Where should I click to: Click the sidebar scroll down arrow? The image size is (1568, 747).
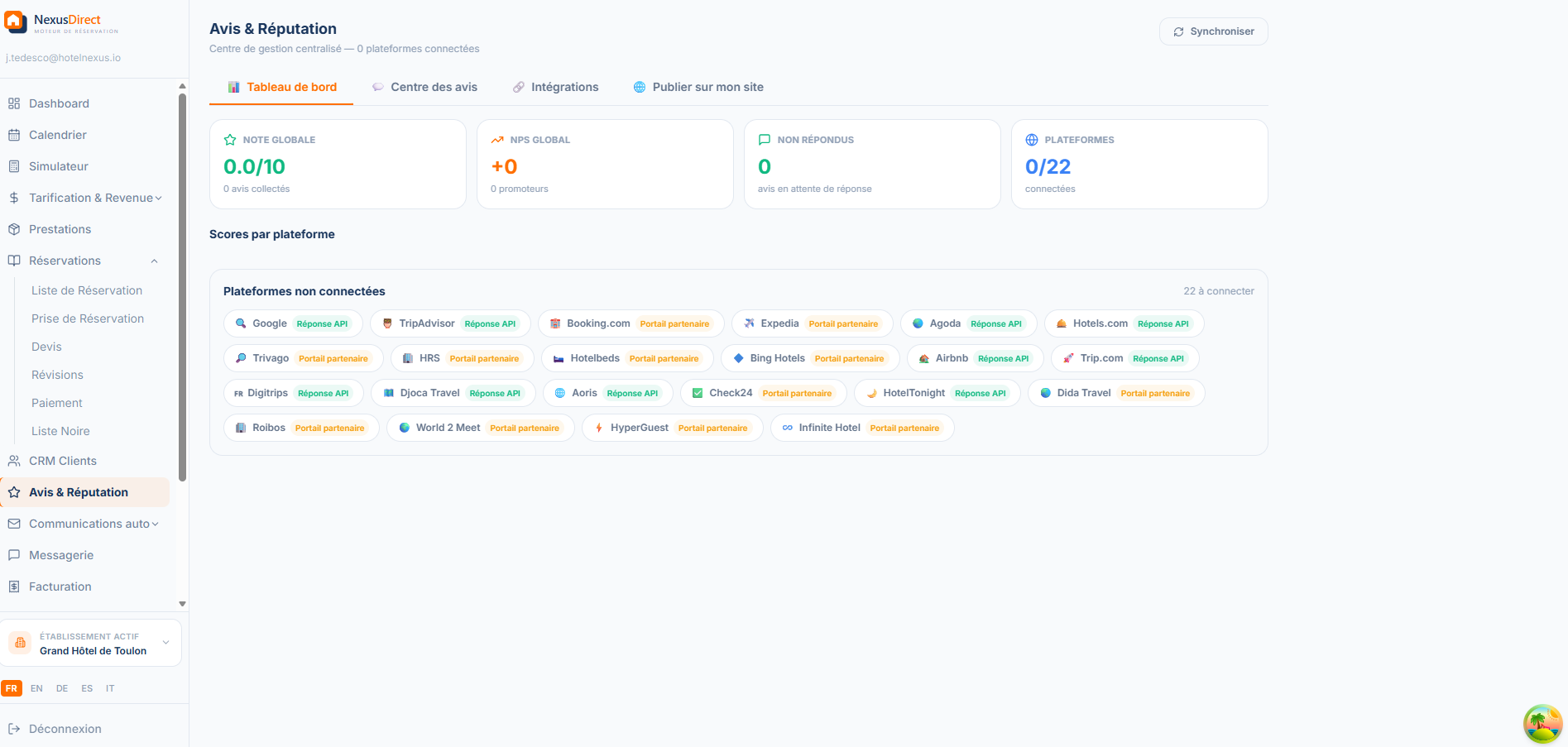[182, 604]
